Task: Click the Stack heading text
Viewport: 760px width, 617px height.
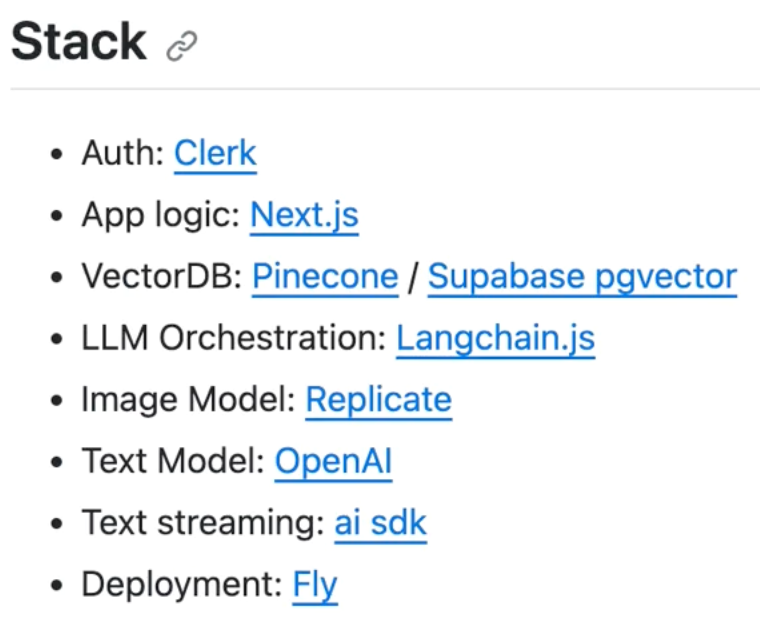Action: (79, 43)
